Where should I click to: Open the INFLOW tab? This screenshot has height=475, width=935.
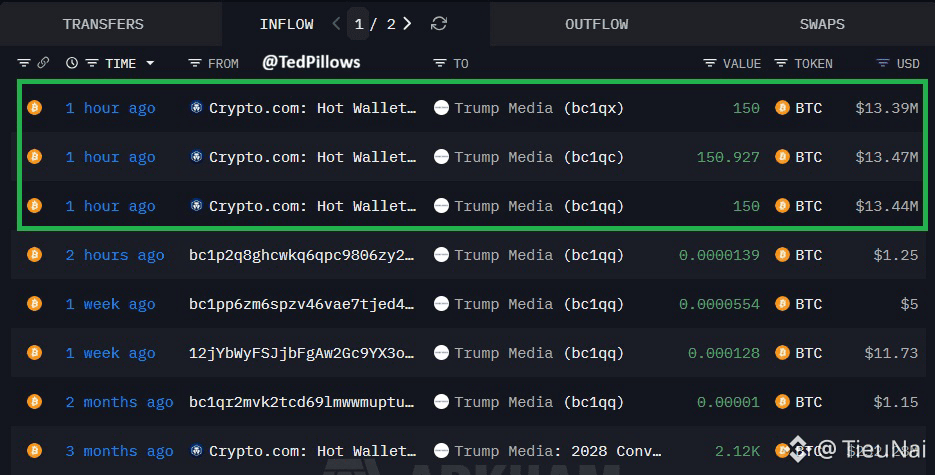pyautogui.click(x=286, y=24)
